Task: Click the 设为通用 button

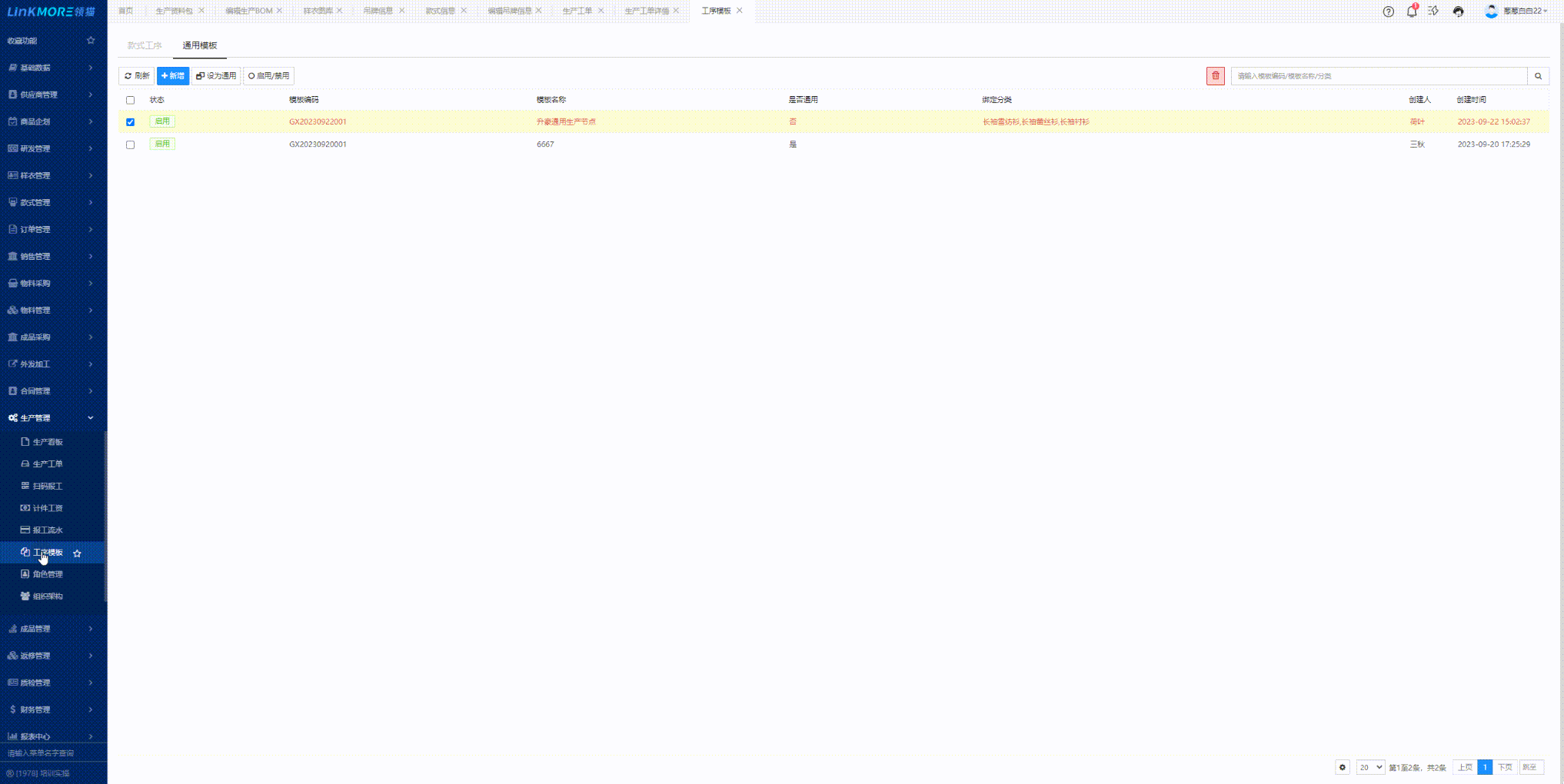Action: pos(216,76)
